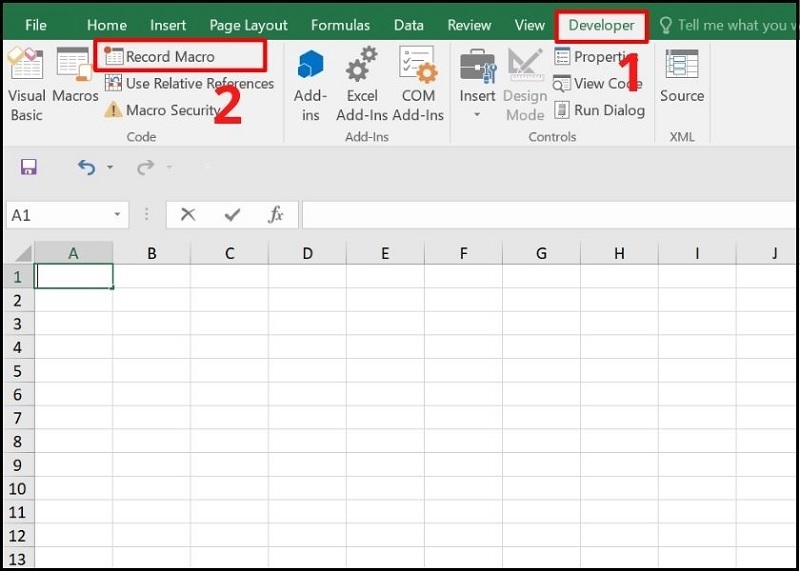Select column D header
This screenshot has height=571, width=800.
coord(307,254)
